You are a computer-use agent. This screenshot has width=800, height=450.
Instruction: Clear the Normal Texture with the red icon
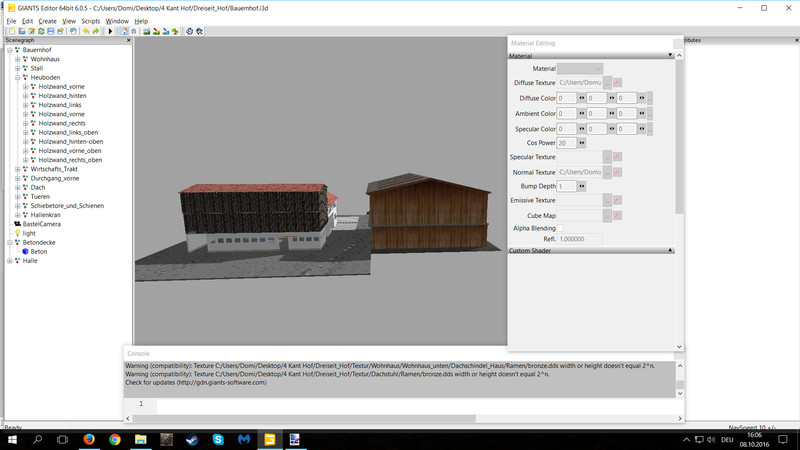(618, 172)
